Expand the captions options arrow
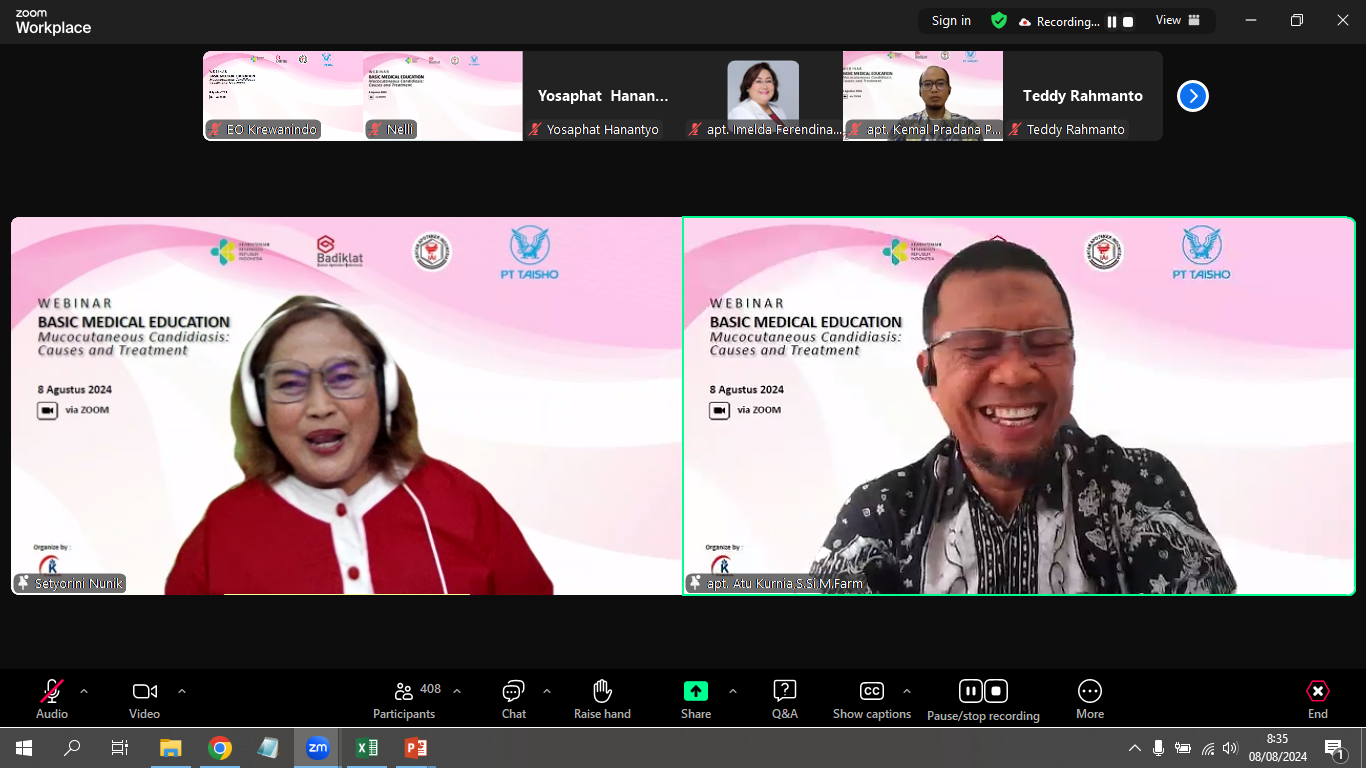The width and height of the screenshot is (1366, 768). (907, 691)
